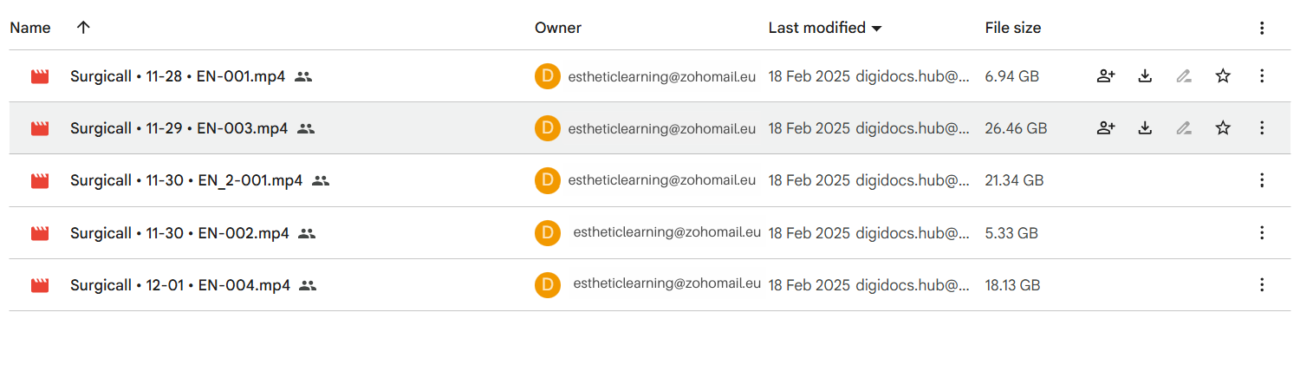This screenshot has width=1300, height=371.
Task: Open more actions for EN-004.mp4
Action: (1262, 285)
